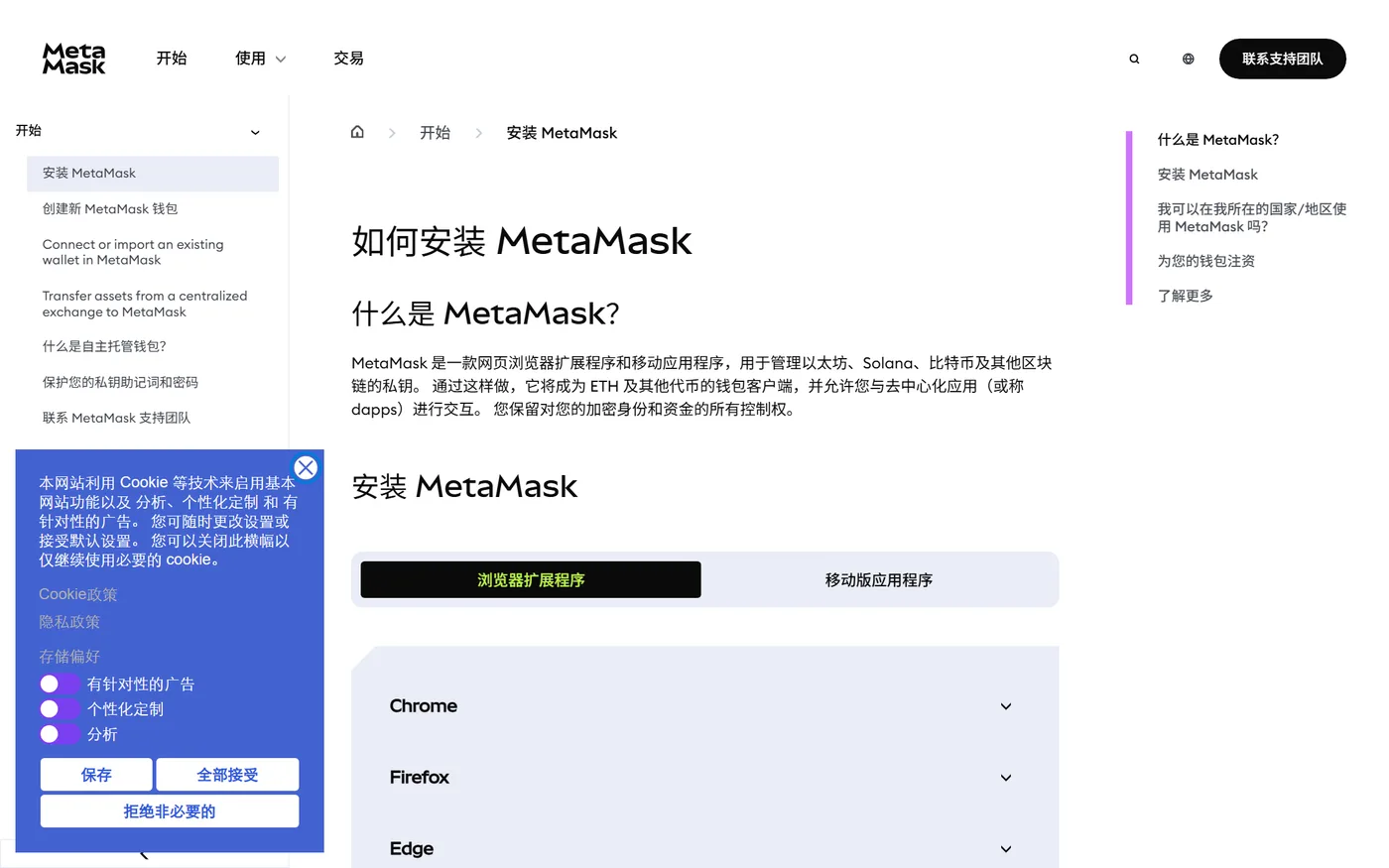
Task: Select 安装 MetaMask in the sidebar
Action: tap(153, 174)
